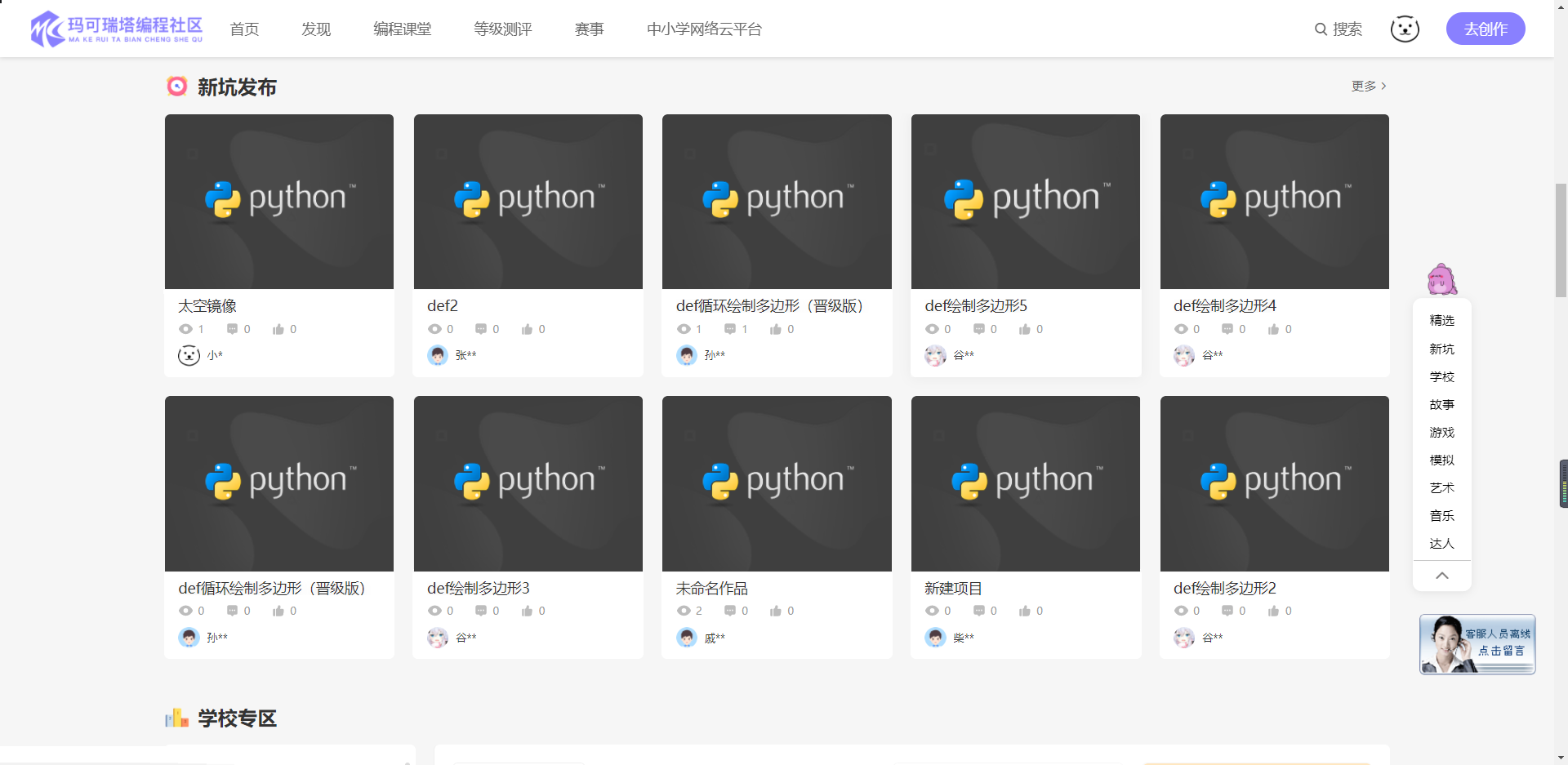The width and height of the screenshot is (1568, 765).
Task: Click the comment icon under def绘制多边形3
Action: point(482,611)
